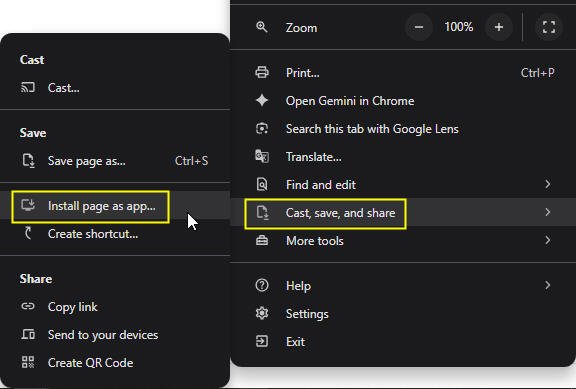Click the Zoom magnifier icon
The image size is (576, 389).
coord(262,27)
